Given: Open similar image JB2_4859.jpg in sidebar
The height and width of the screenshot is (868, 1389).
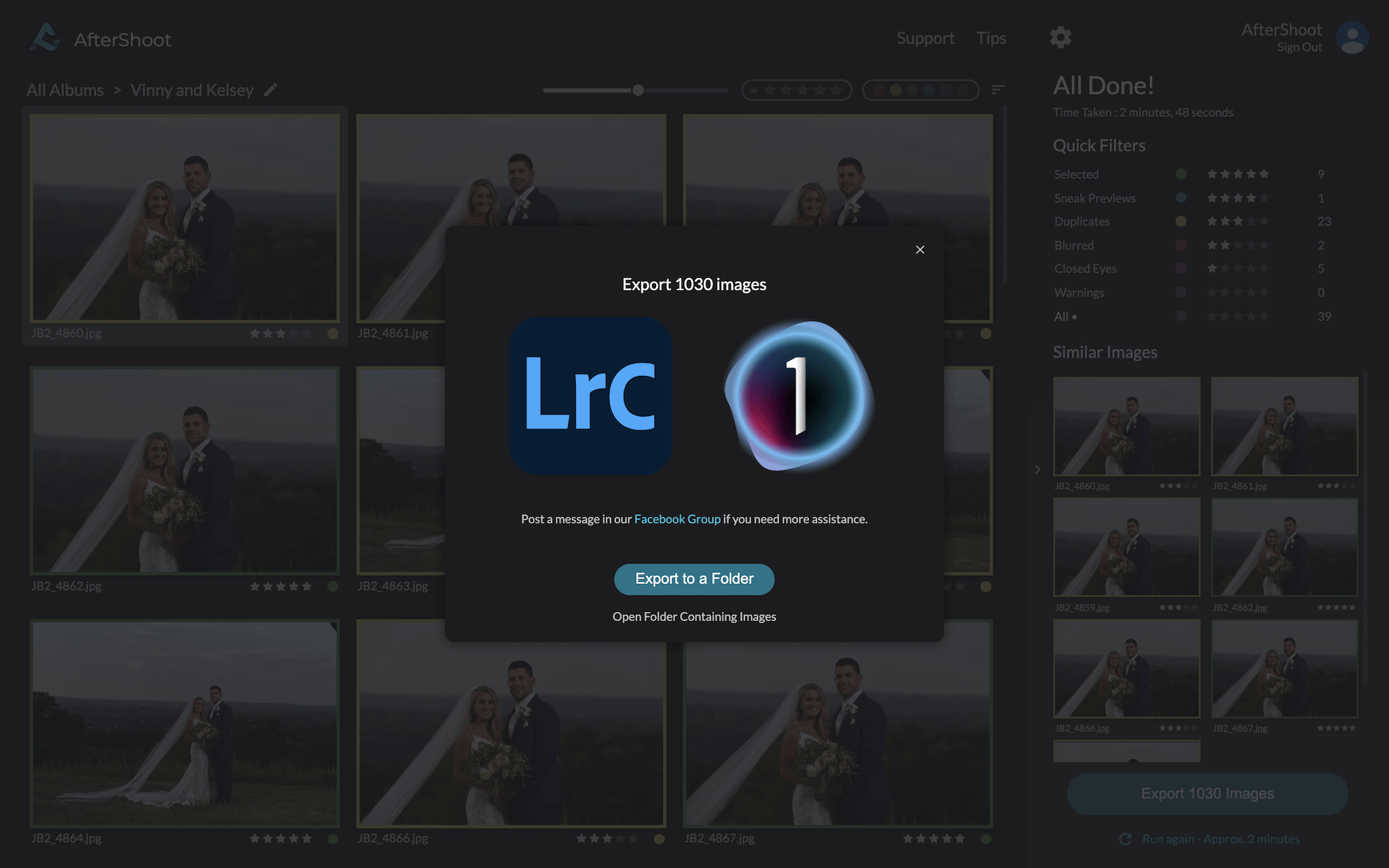Looking at the screenshot, I should pyautogui.click(x=1127, y=547).
